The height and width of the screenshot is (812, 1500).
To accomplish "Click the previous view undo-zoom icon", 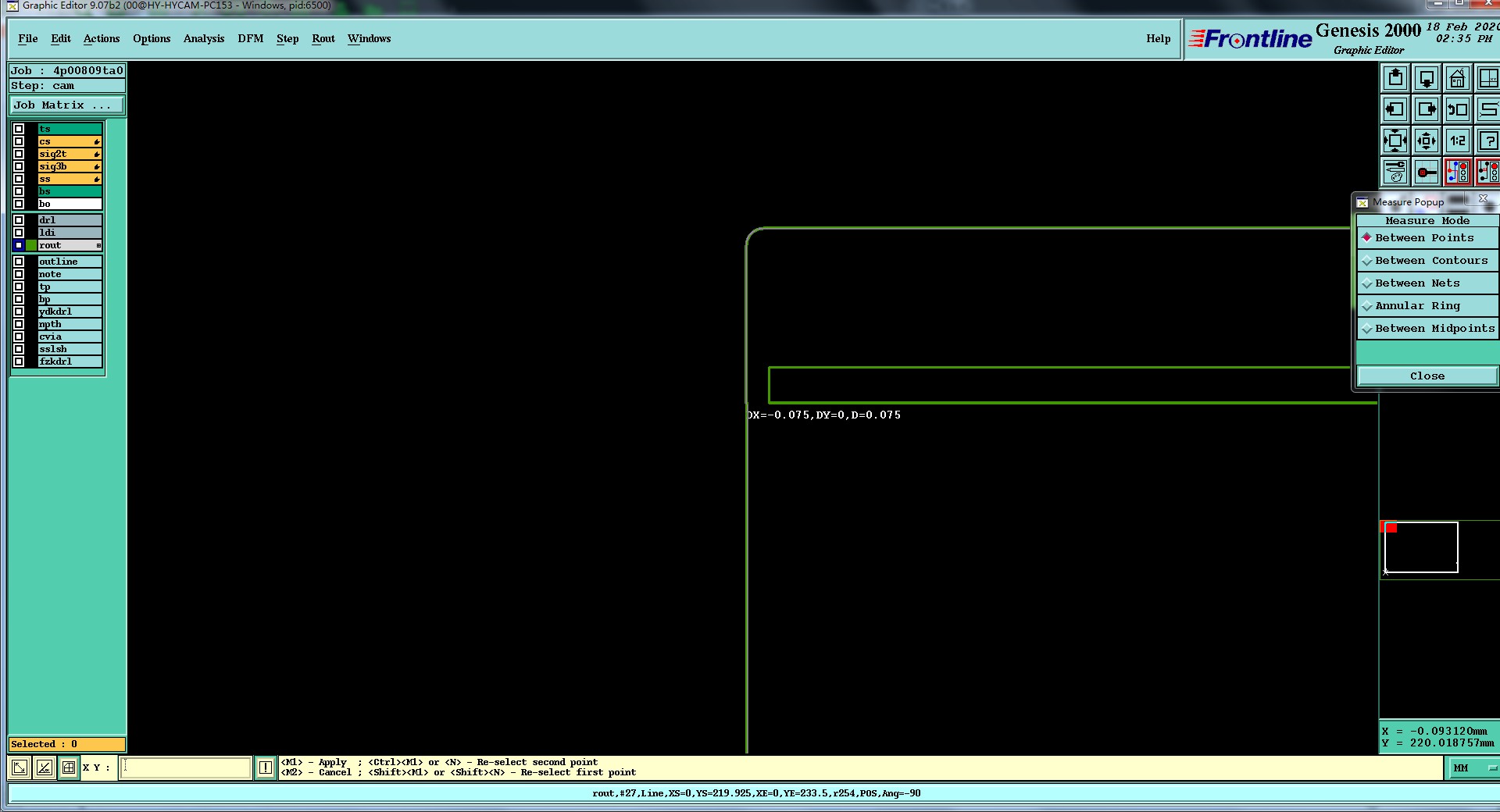I will (1458, 110).
